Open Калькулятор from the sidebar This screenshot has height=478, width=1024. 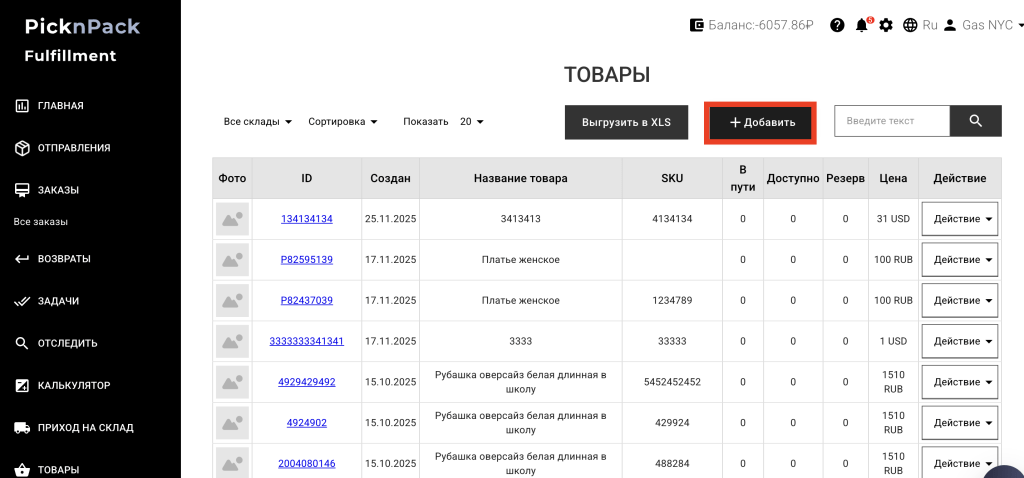(74, 385)
